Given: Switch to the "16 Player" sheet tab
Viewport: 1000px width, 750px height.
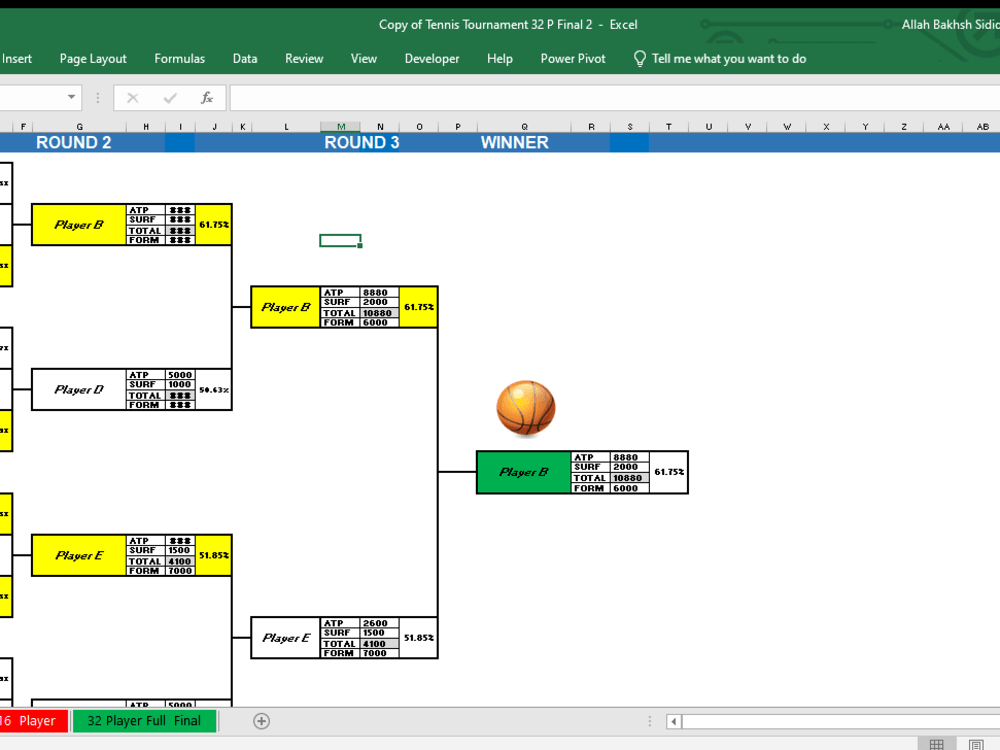Looking at the screenshot, I should [x=32, y=720].
